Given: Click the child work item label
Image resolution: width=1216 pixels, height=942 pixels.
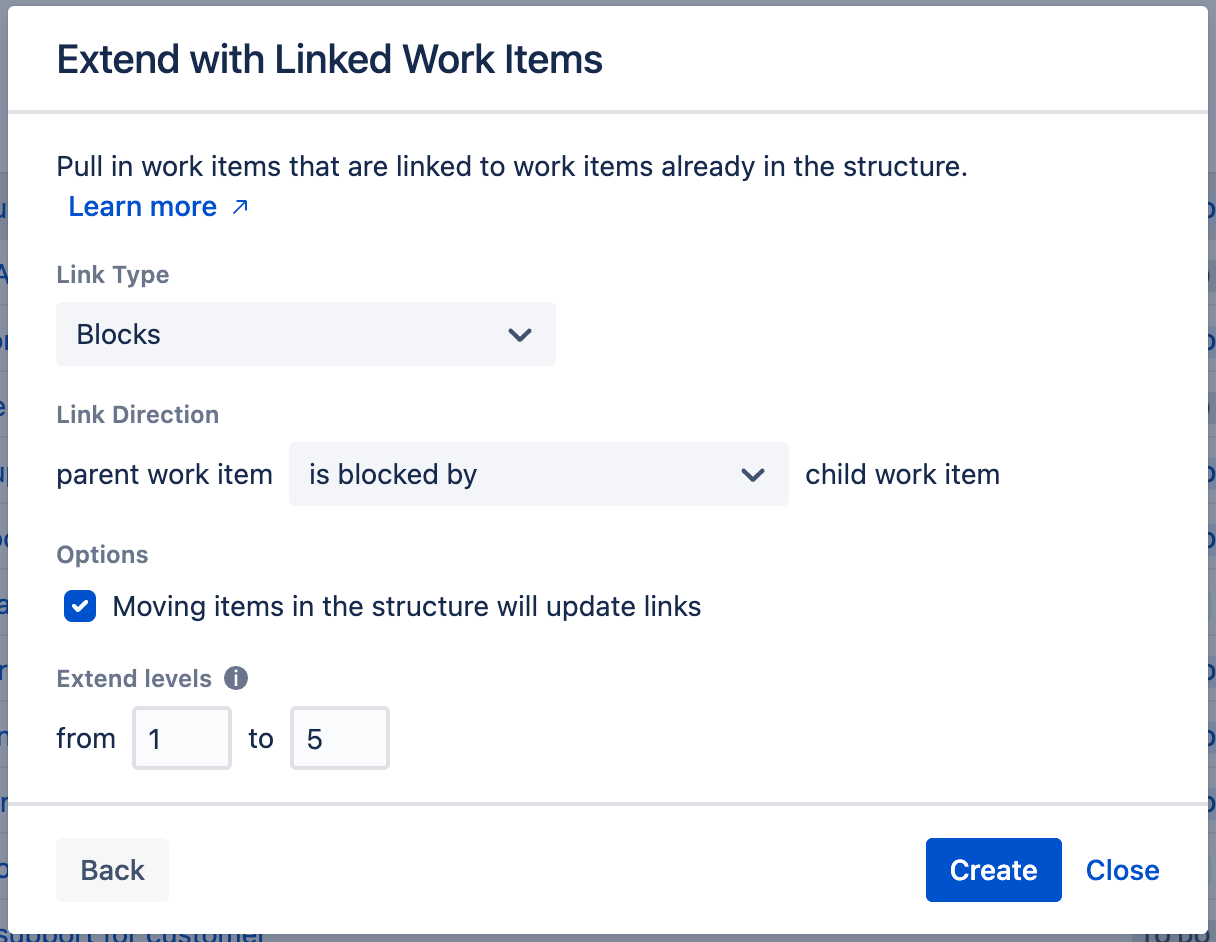Looking at the screenshot, I should point(901,474).
